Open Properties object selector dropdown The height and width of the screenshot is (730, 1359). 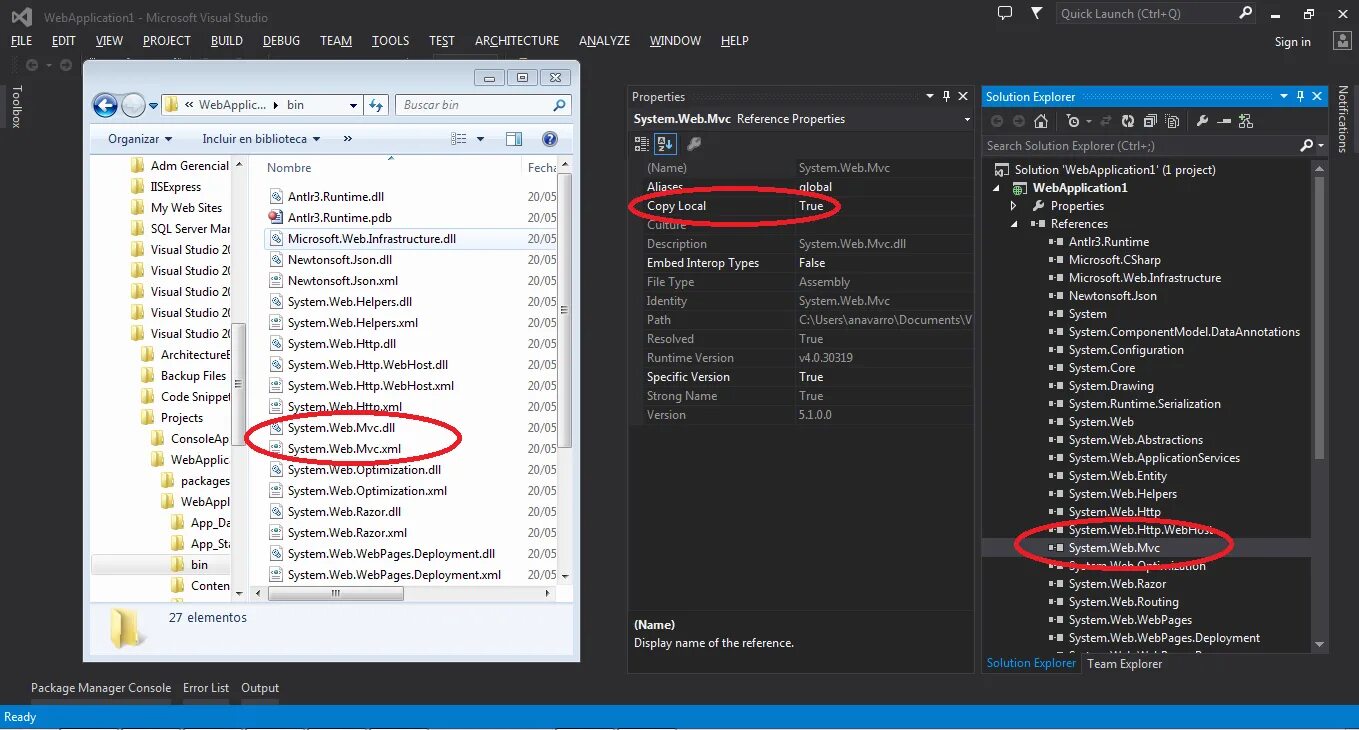(967, 119)
